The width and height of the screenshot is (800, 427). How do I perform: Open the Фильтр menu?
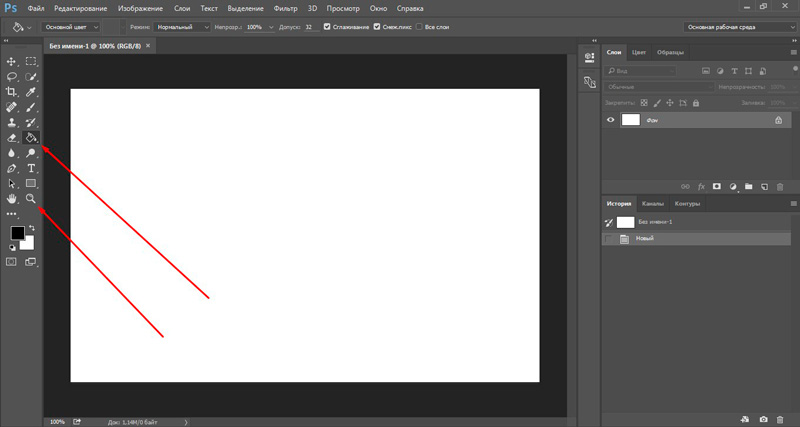285,9
